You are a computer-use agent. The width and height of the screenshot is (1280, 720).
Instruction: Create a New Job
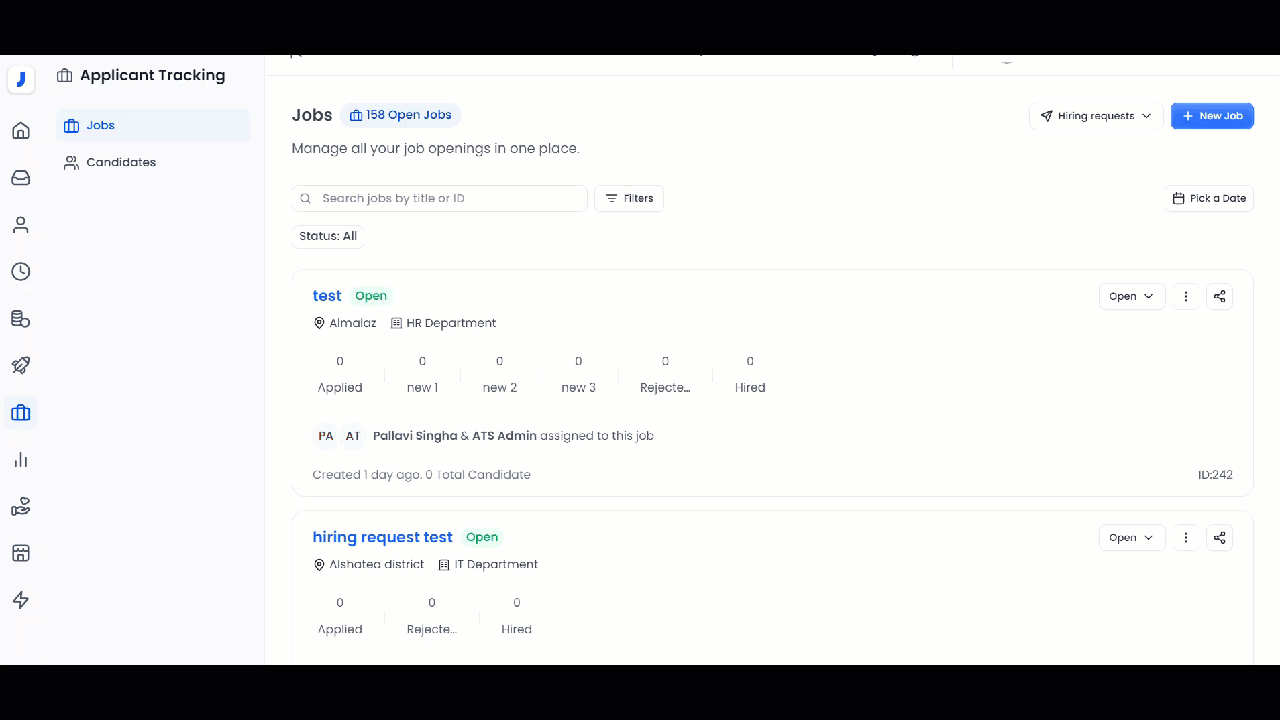pos(1212,115)
